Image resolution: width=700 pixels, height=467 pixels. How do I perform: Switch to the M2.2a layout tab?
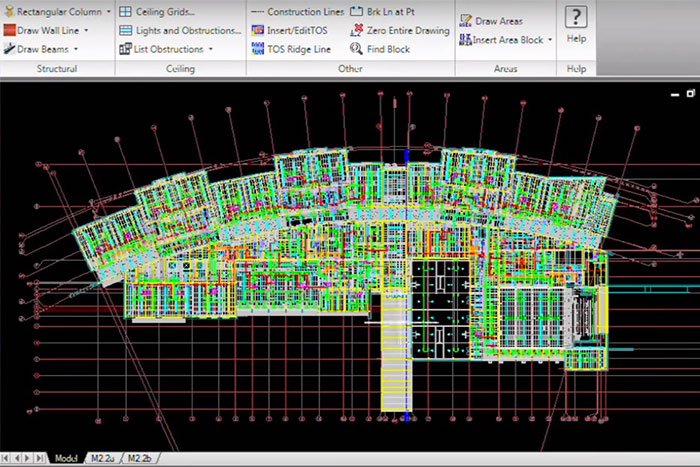[103, 459]
